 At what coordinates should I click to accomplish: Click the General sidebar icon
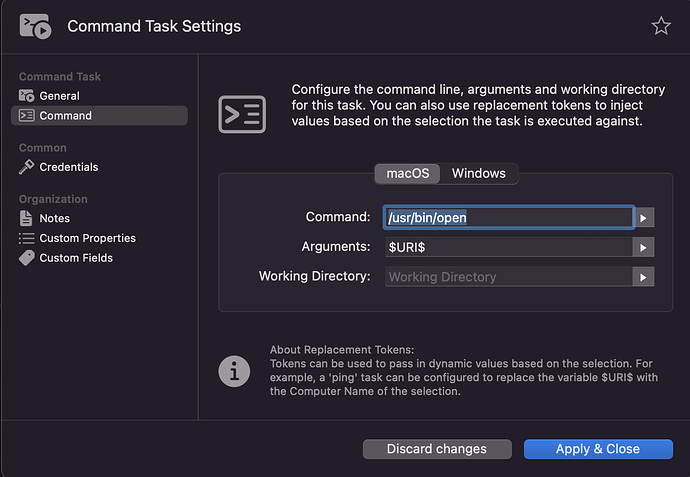[x=27, y=96]
